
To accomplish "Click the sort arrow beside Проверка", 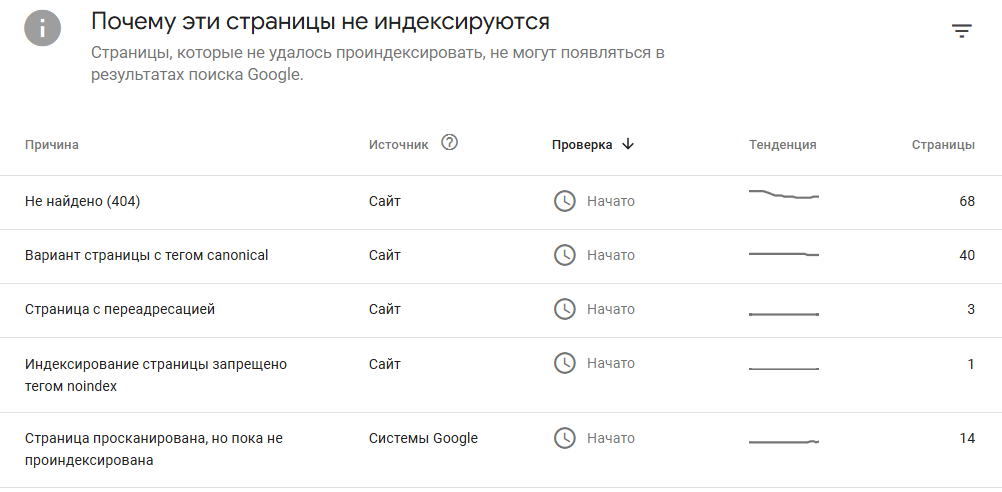I will pyautogui.click(x=628, y=144).
